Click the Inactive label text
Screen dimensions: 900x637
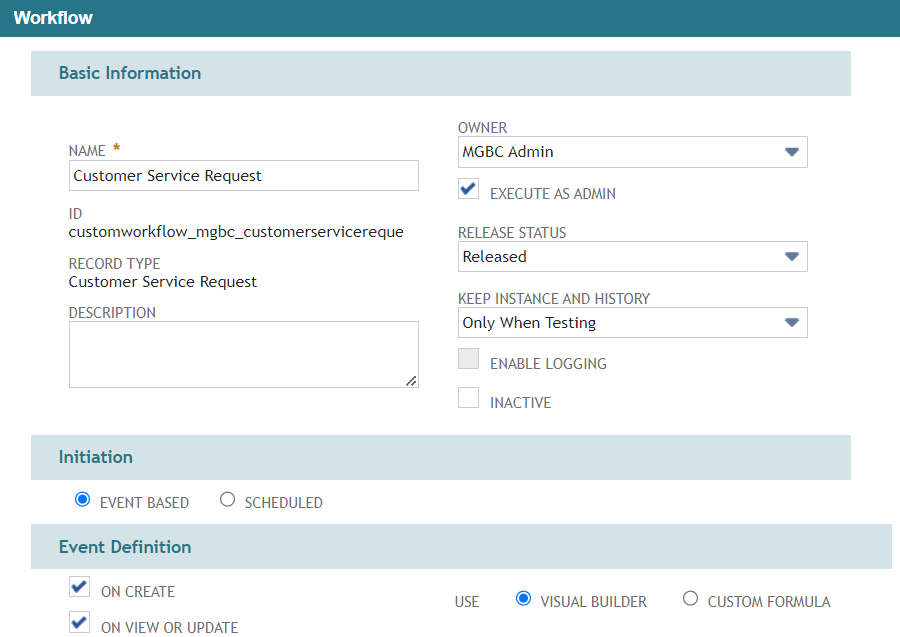[x=521, y=403]
